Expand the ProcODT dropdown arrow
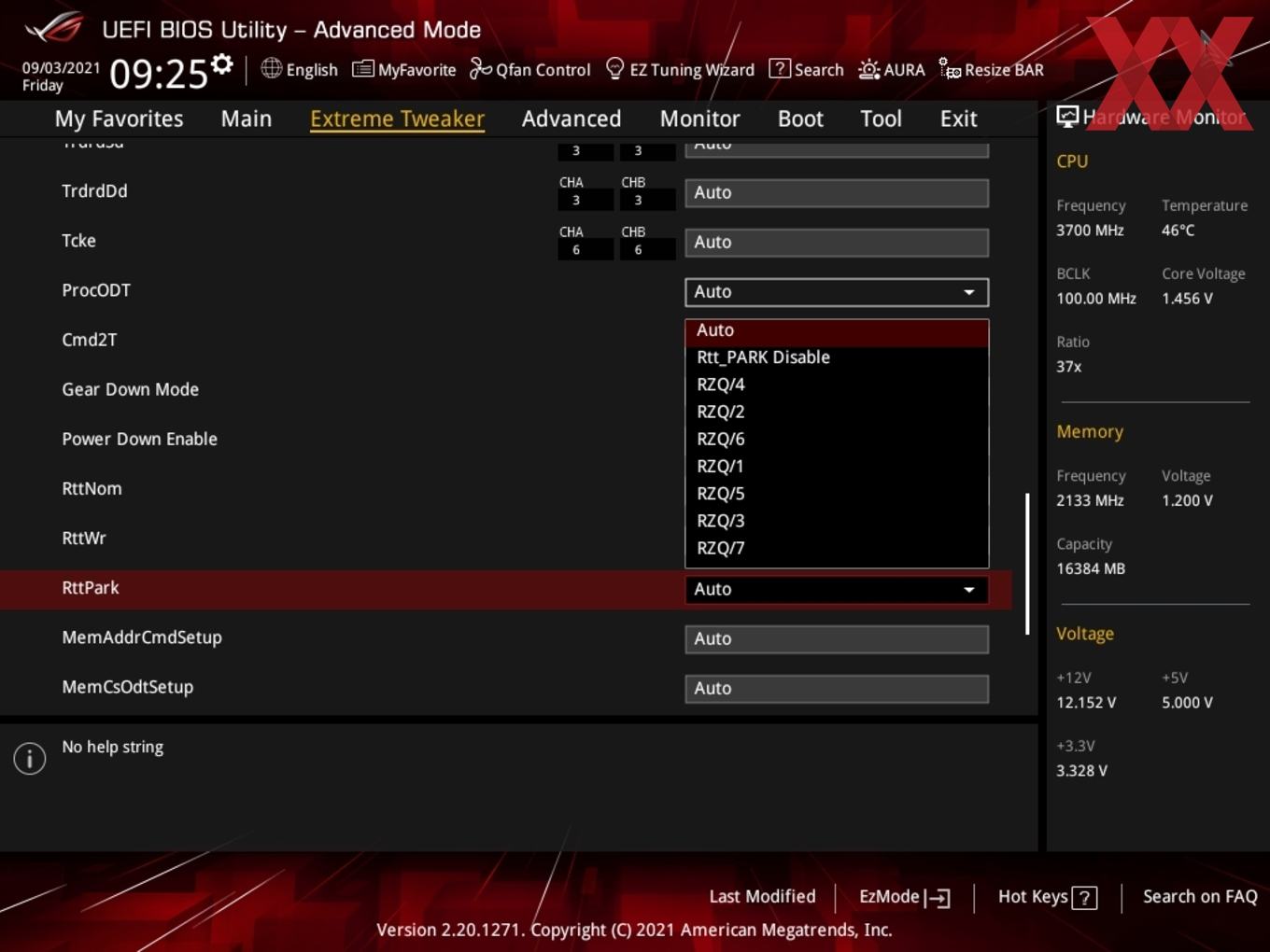 [969, 292]
